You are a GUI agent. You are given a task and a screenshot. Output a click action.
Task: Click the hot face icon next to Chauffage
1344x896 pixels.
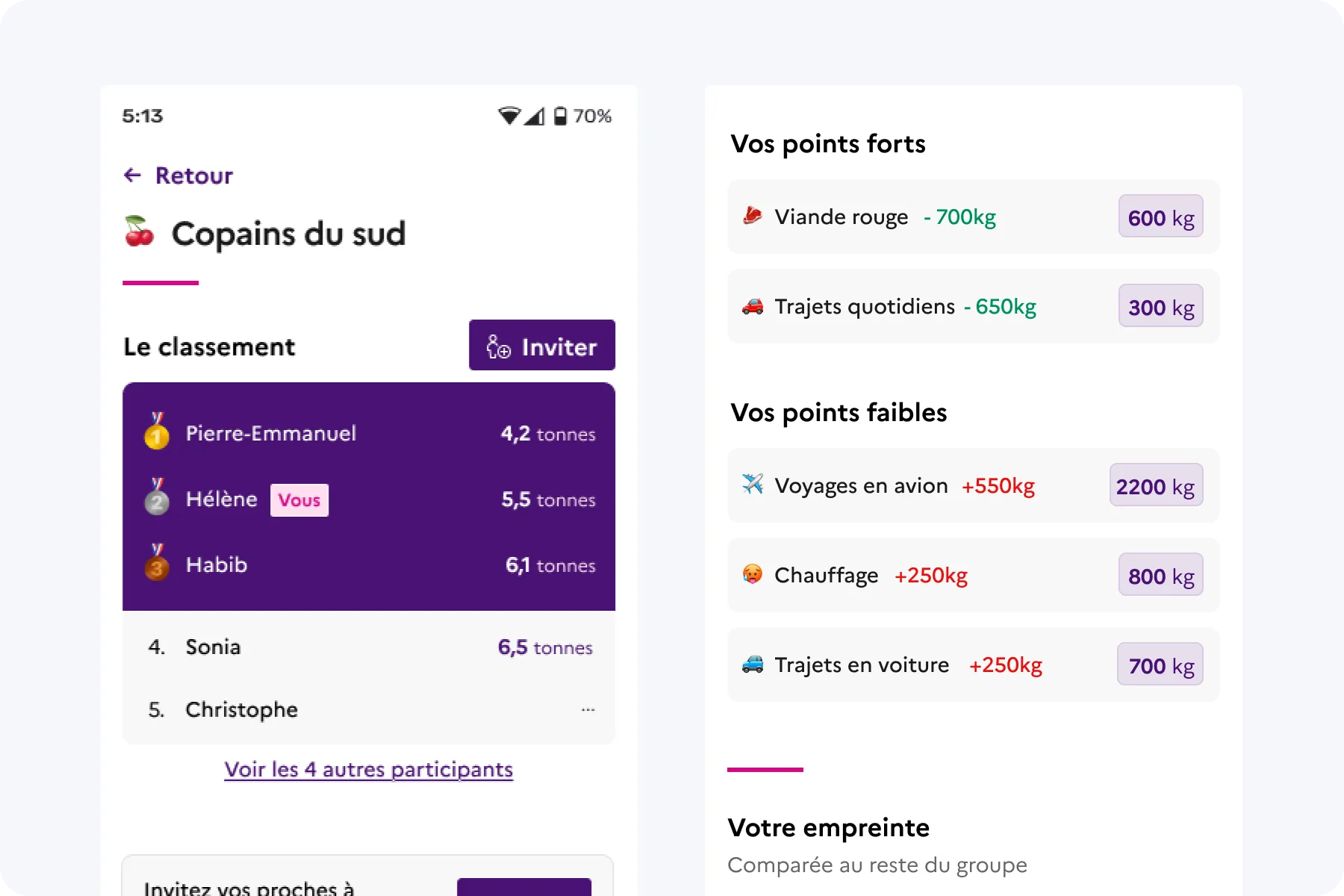(753, 574)
